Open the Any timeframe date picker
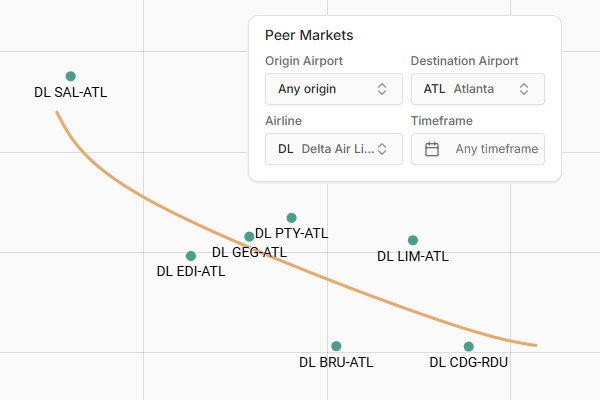The height and width of the screenshot is (400, 600). point(478,149)
